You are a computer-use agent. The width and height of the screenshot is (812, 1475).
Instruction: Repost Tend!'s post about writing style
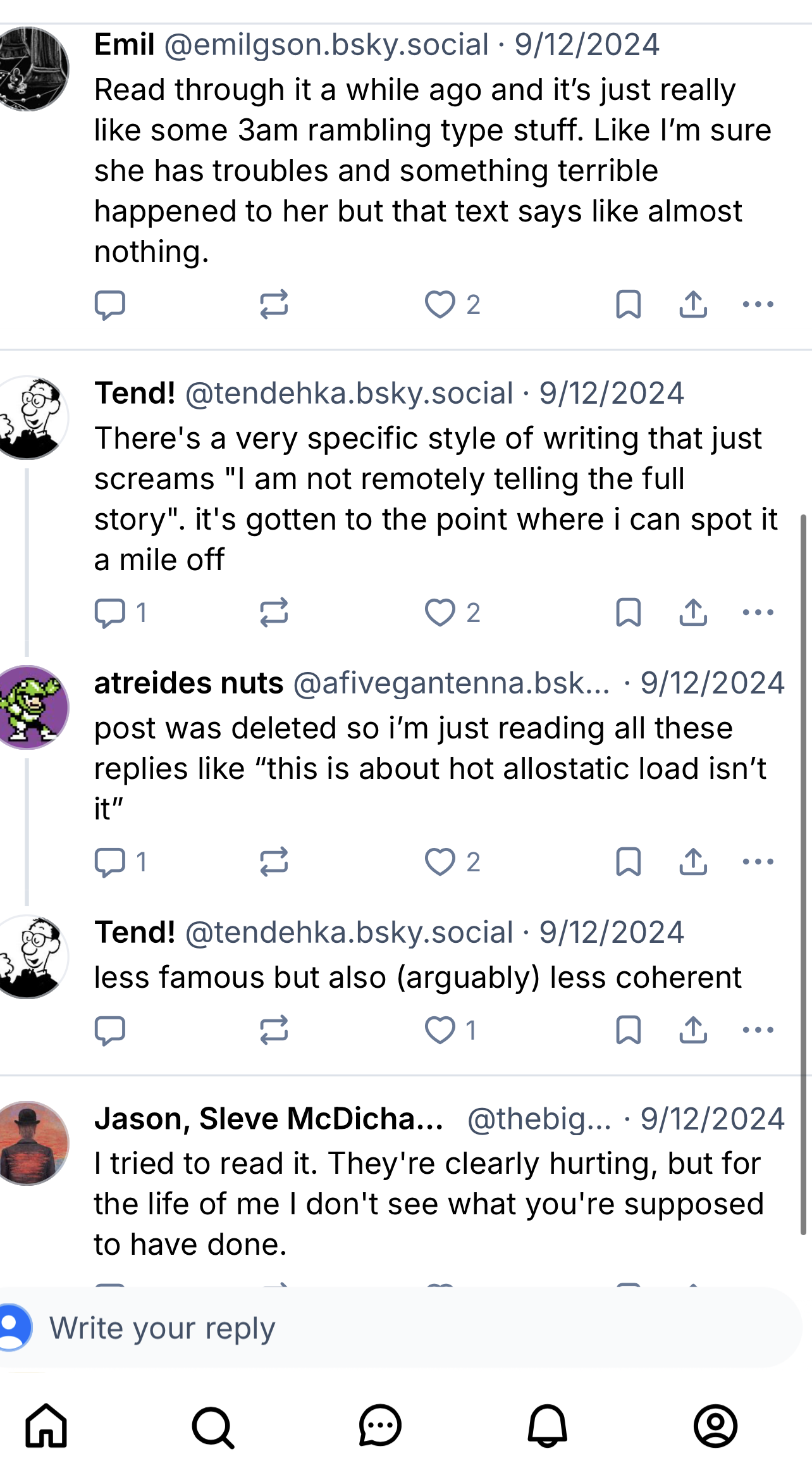(274, 613)
